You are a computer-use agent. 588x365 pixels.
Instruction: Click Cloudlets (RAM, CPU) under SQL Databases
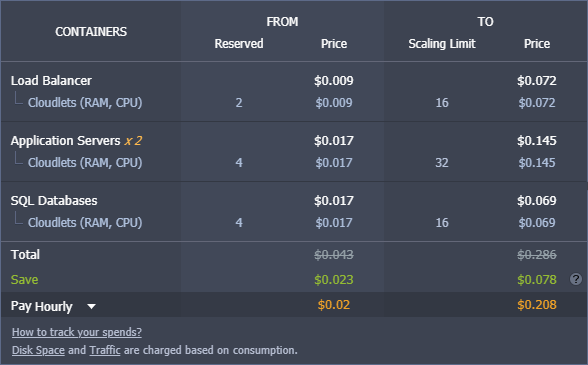point(85,222)
